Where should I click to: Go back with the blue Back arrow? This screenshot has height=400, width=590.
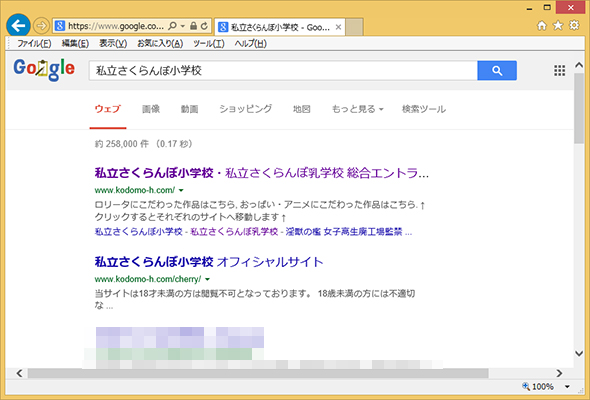pos(18,26)
